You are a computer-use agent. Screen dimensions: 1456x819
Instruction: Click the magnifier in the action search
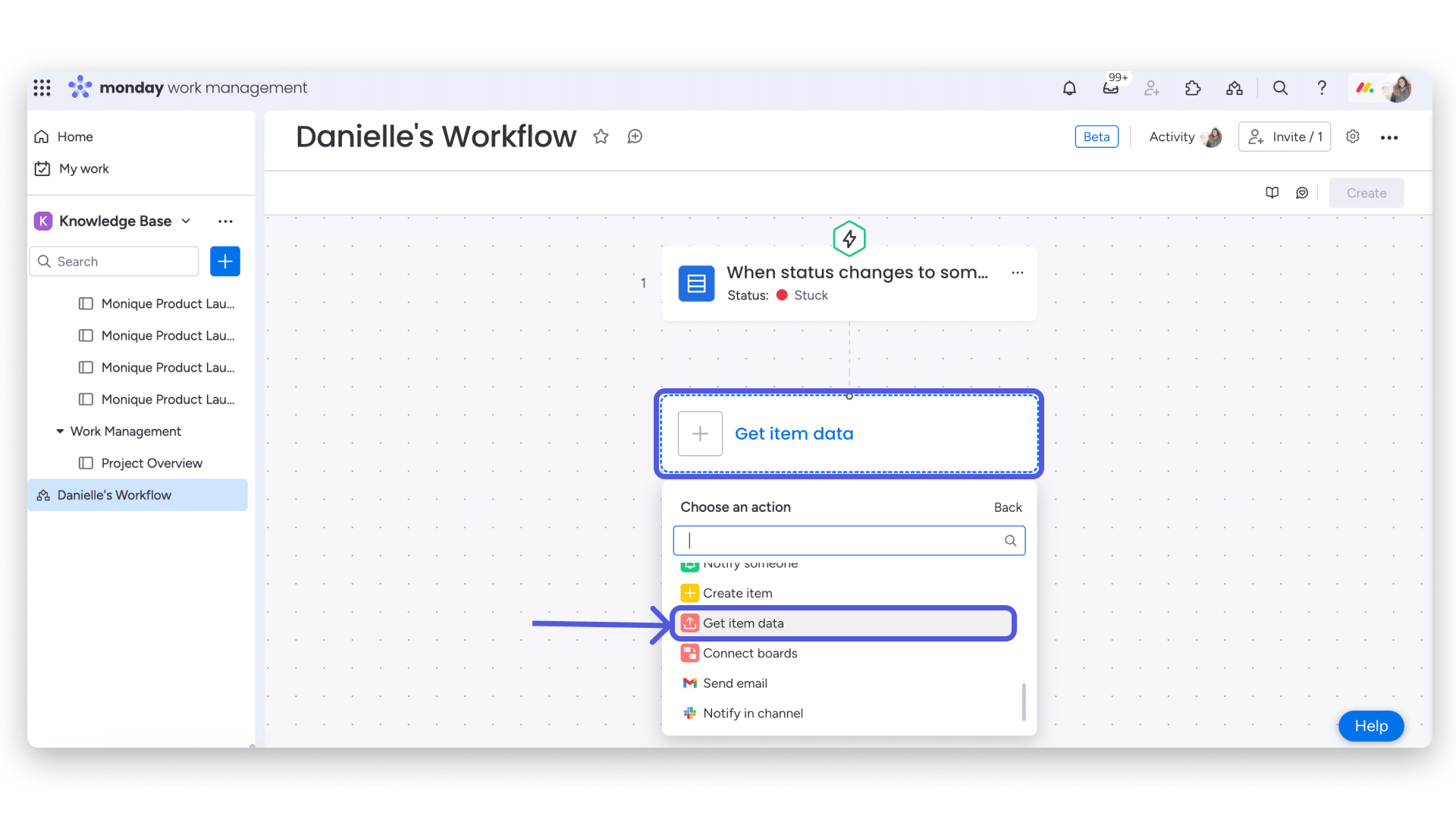[x=1011, y=541]
